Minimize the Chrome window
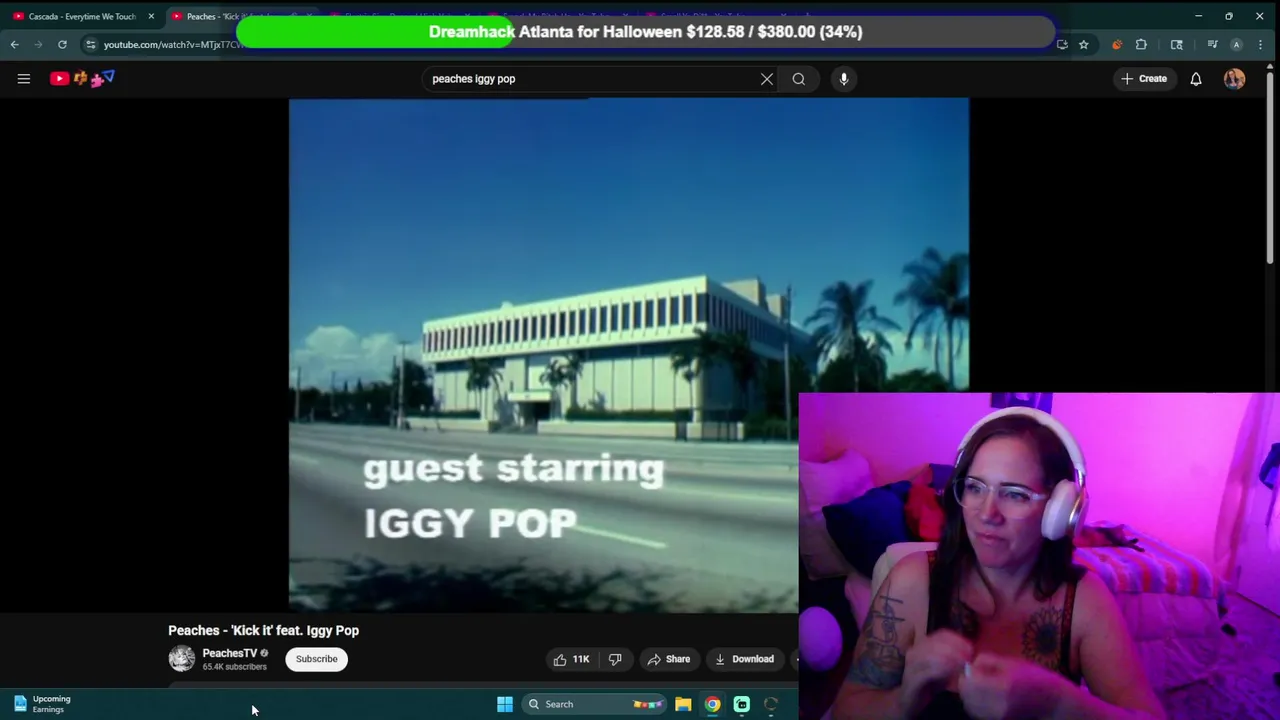Image resolution: width=1280 pixels, height=720 pixels. pyautogui.click(x=1198, y=16)
